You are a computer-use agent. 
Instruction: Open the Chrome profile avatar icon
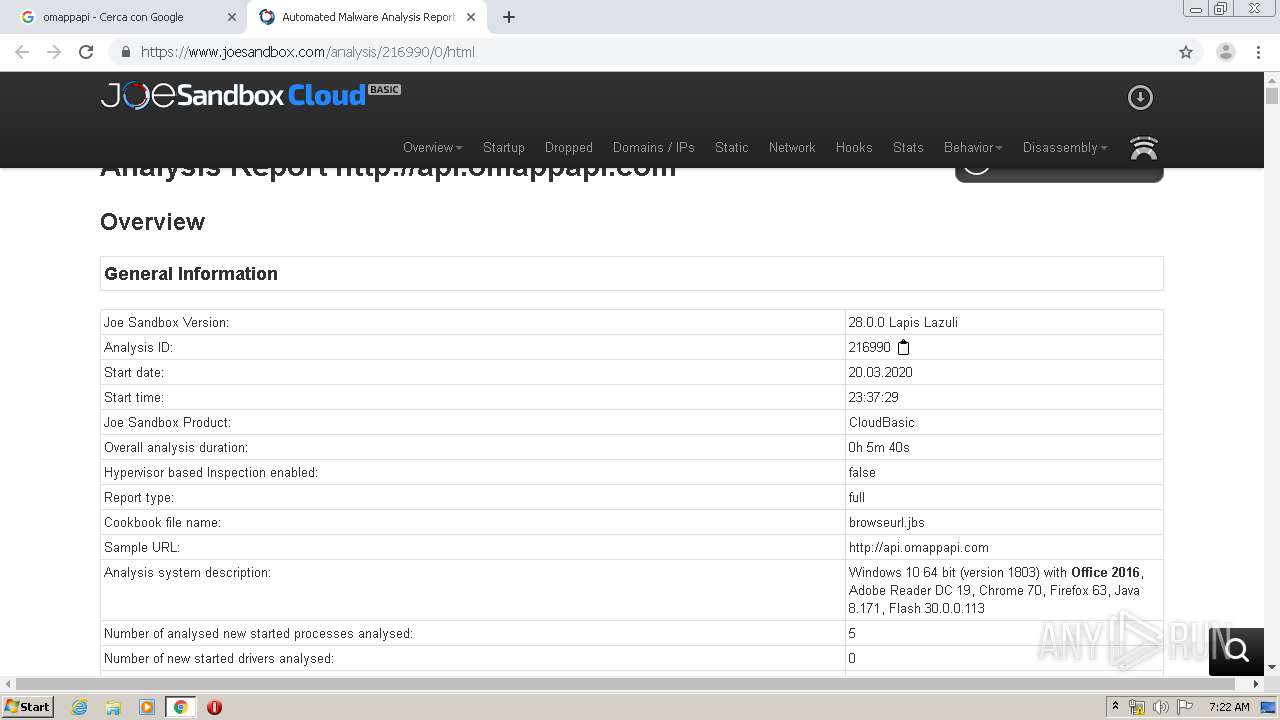click(x=1225, y=52)
